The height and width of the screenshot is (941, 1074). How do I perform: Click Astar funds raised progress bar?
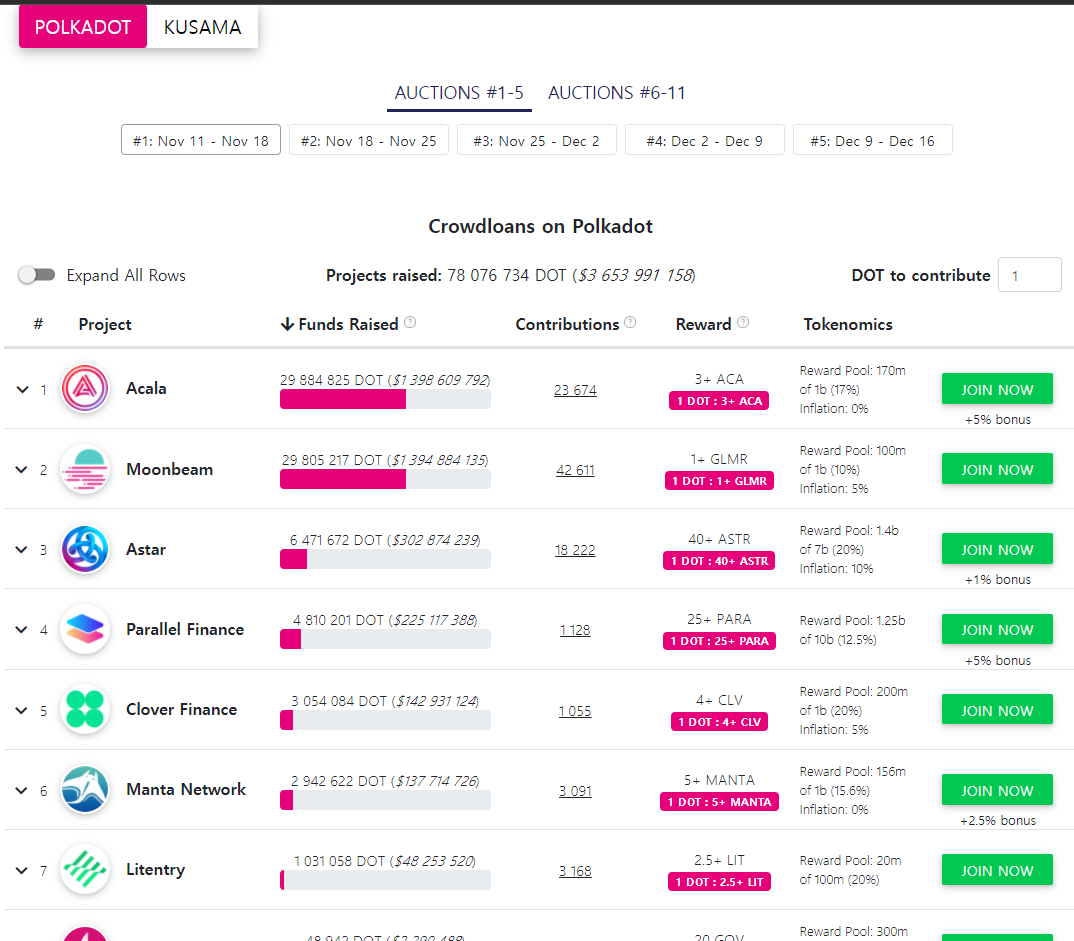[x=385, y=560]
